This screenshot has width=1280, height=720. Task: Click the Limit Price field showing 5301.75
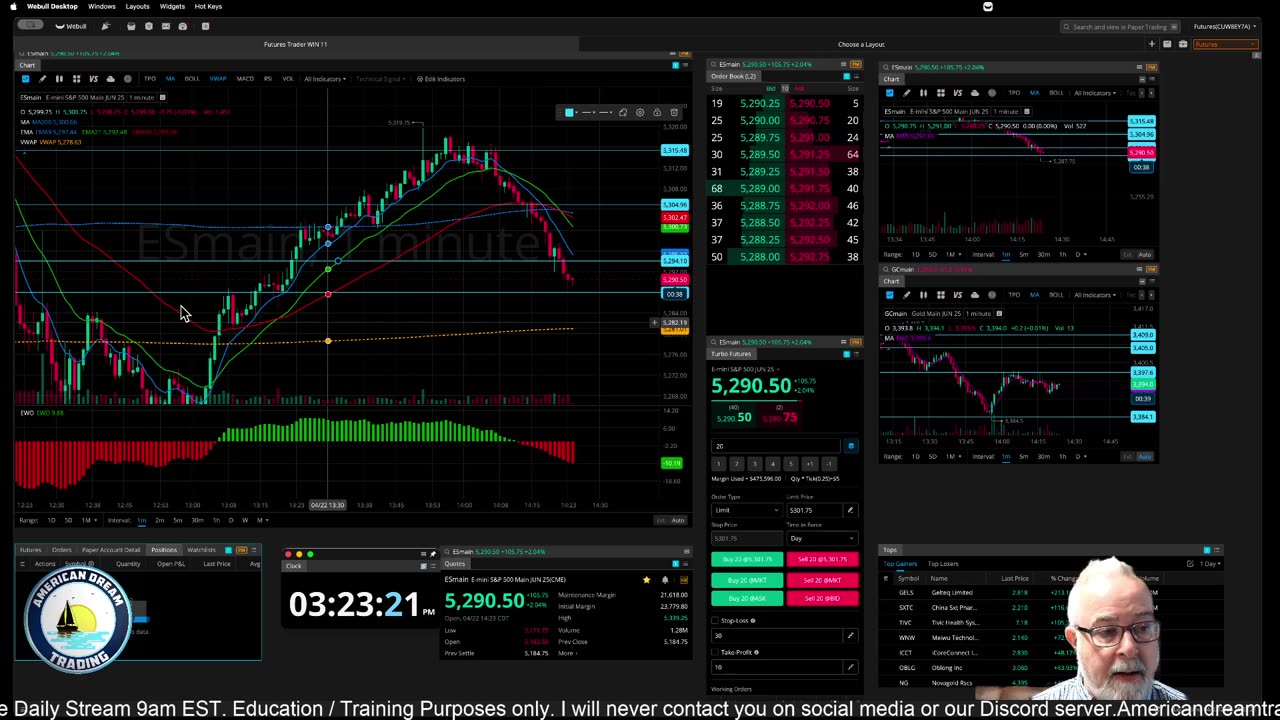click(x=814, y=510)
